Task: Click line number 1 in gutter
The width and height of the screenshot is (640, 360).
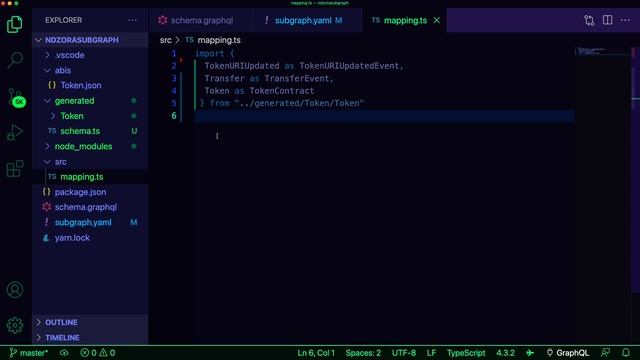Action: point(174,53)
